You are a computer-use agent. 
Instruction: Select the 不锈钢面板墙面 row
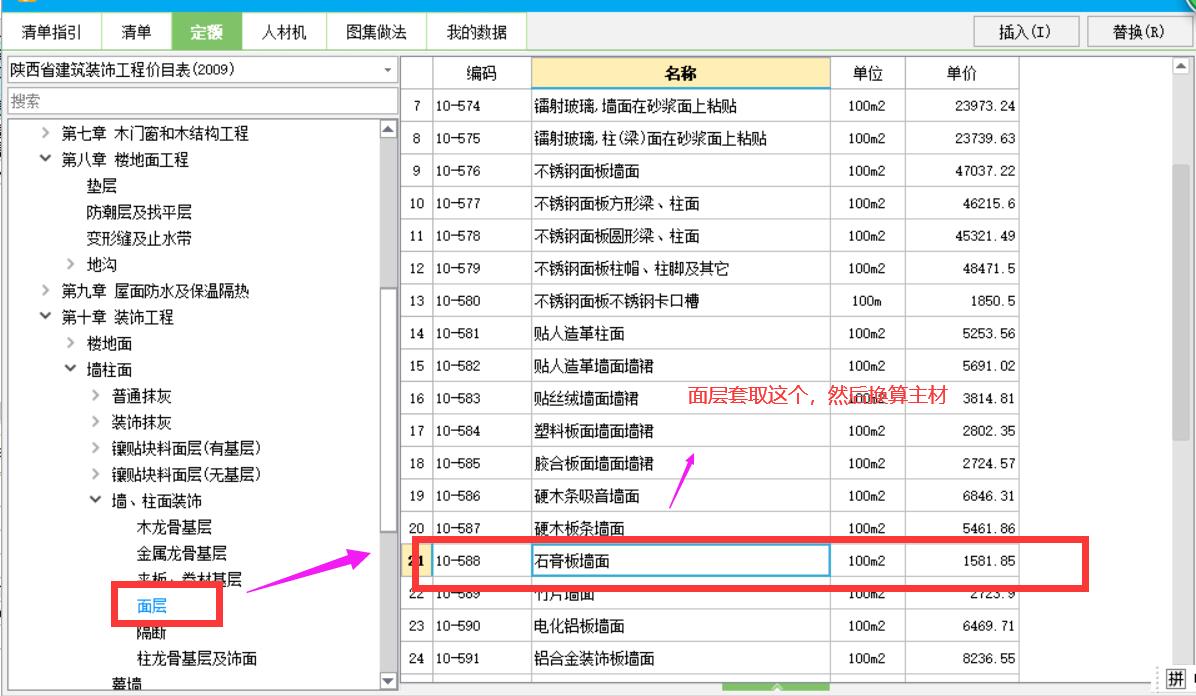pyautogui.click(x=710, y=171)
